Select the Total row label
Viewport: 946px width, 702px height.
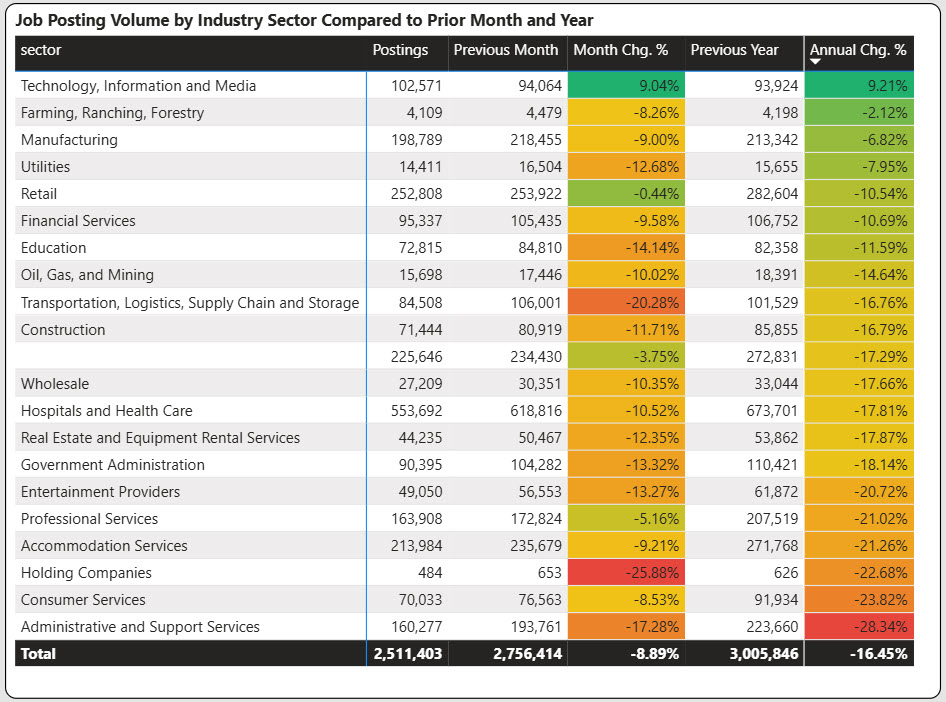point(38,654)
